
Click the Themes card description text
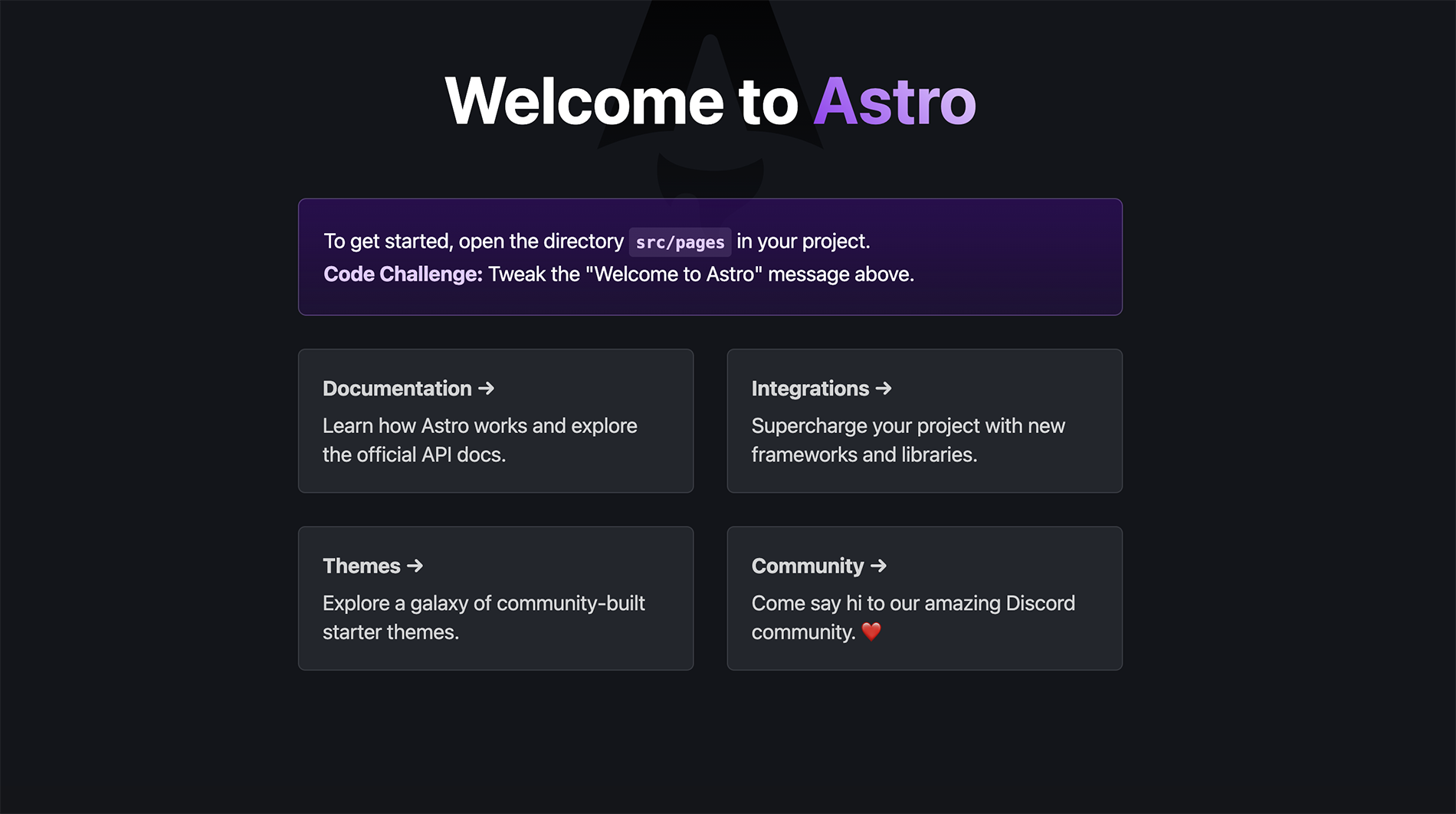[x=484, y=617]
